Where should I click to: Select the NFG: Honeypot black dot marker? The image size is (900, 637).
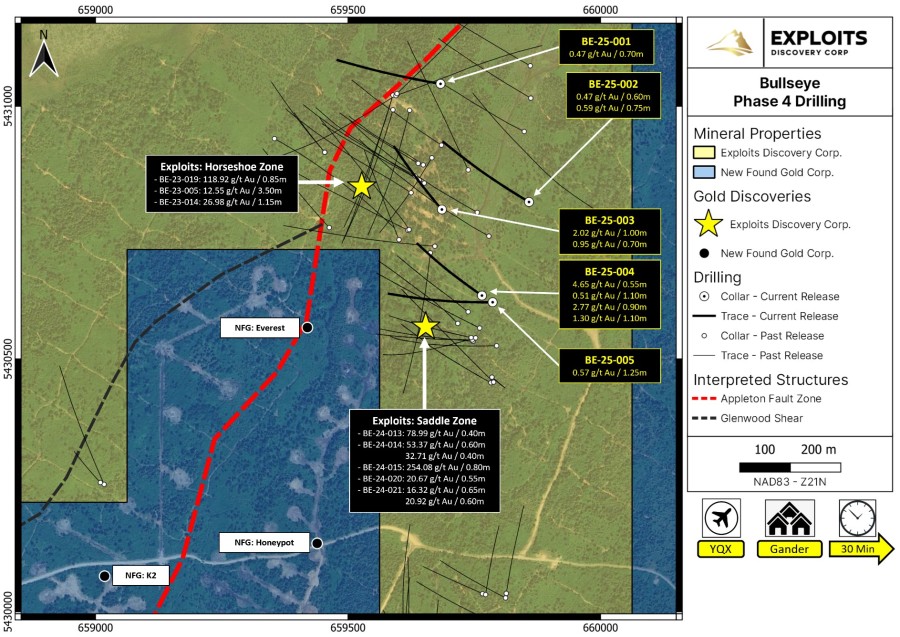317,543
